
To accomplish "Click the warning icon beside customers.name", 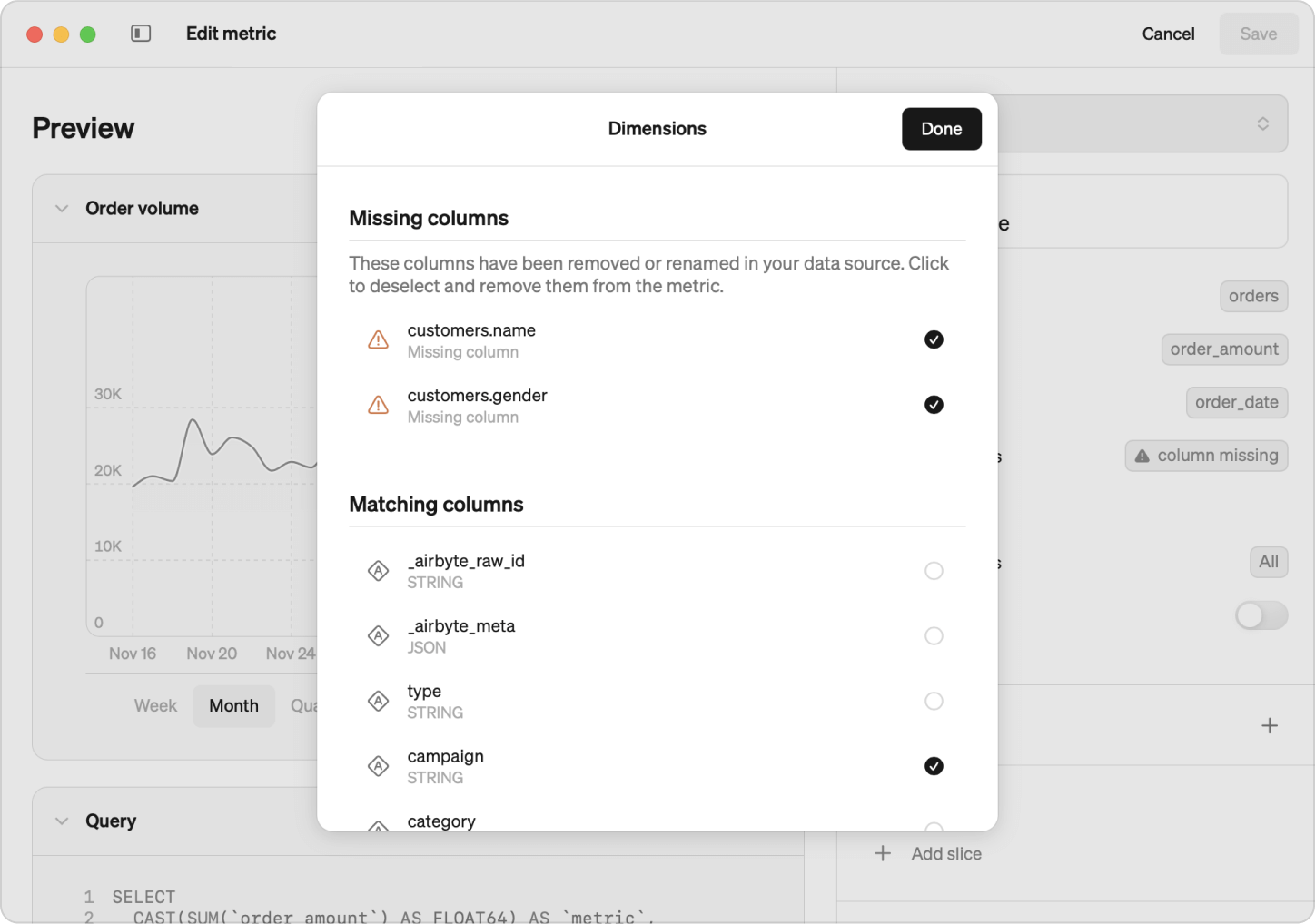I will tap(378, 339).
